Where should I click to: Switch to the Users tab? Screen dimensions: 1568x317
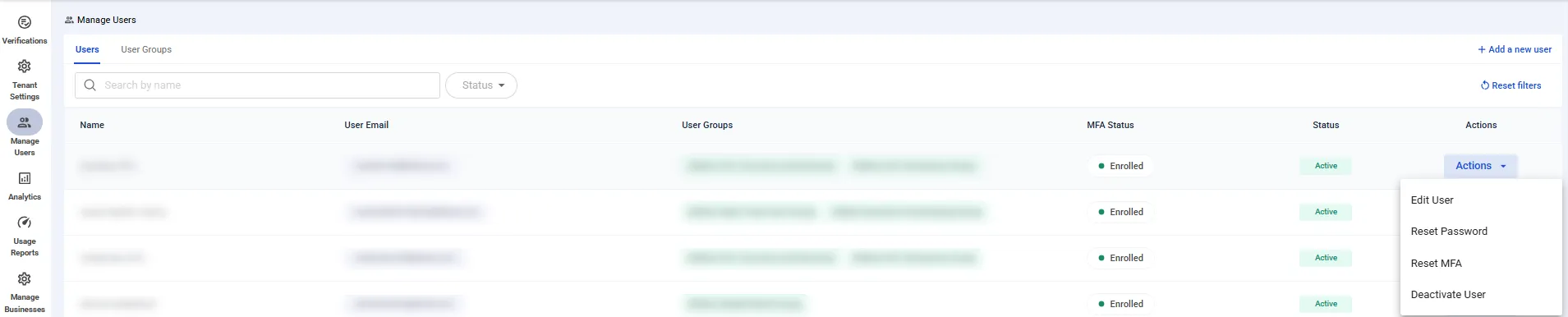87,49
